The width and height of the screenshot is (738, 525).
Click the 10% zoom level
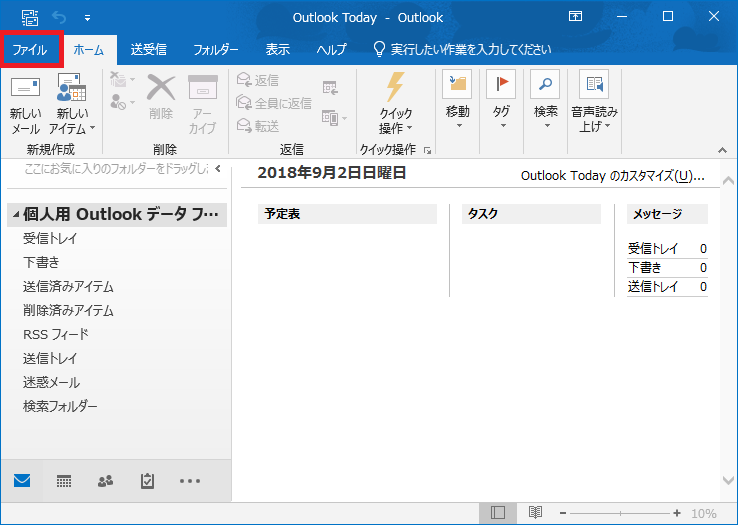click(704, 513)
